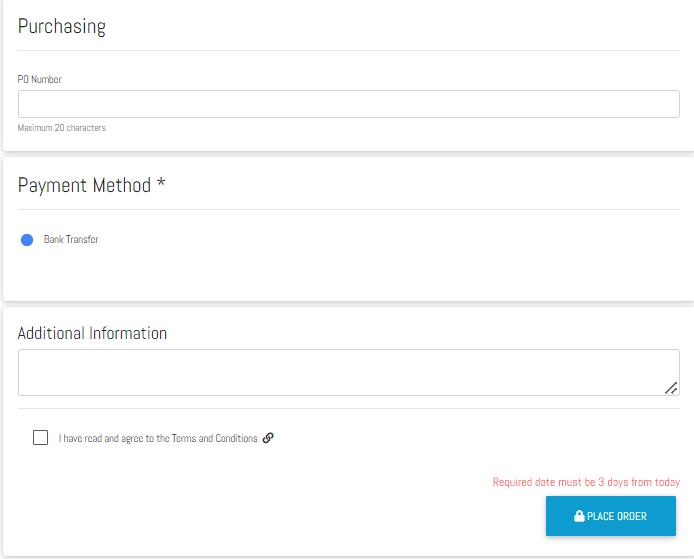Click the lock icon on Place Order
The height and width of the screenshot is (559, 694).
click(x=579, y=516)
